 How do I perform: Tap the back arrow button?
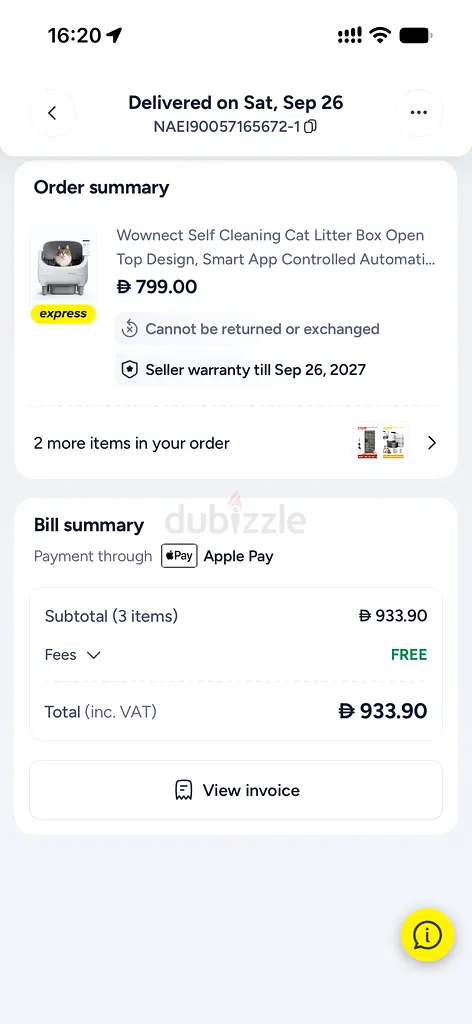tap(52, 113)
